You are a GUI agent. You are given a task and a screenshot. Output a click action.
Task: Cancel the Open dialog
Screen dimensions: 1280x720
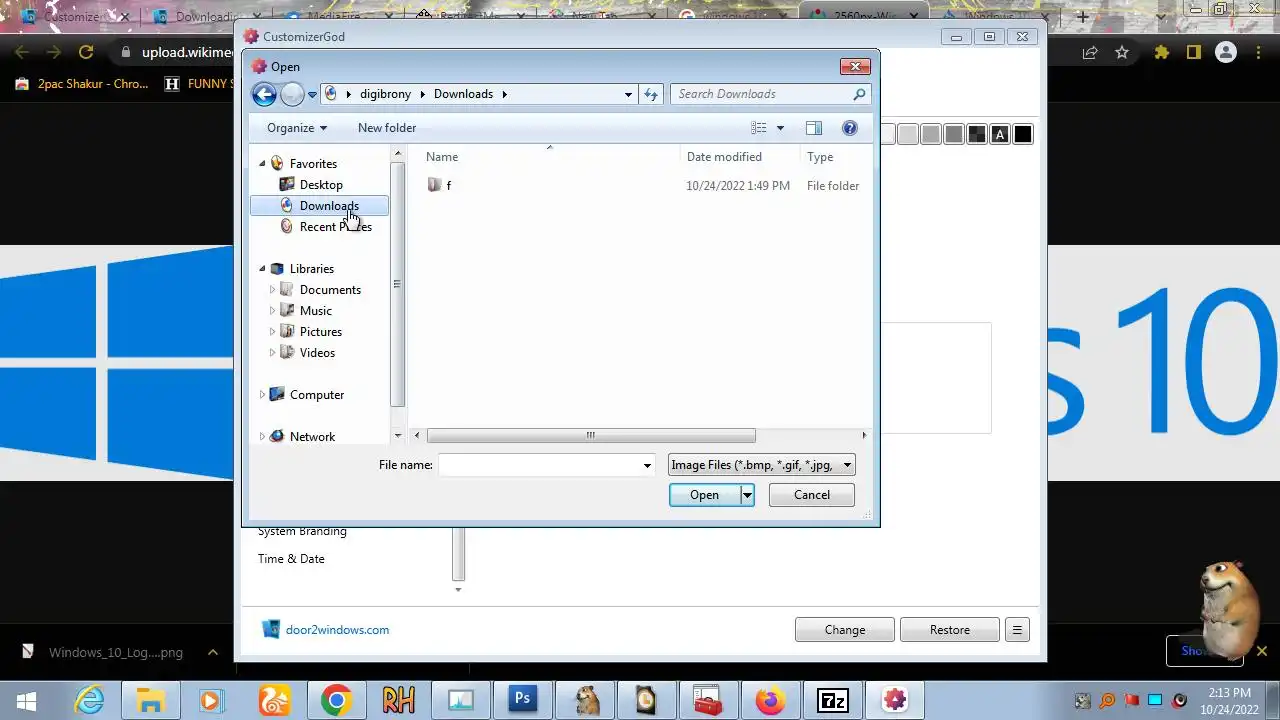click(812, 495)
